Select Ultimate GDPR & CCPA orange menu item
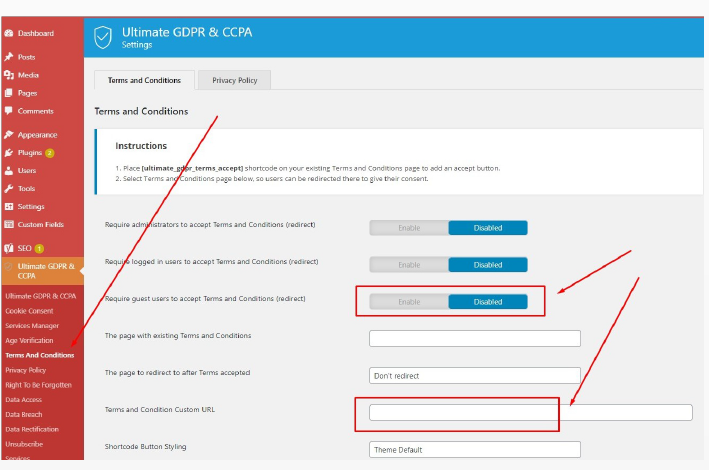 [x=43, y=271]
